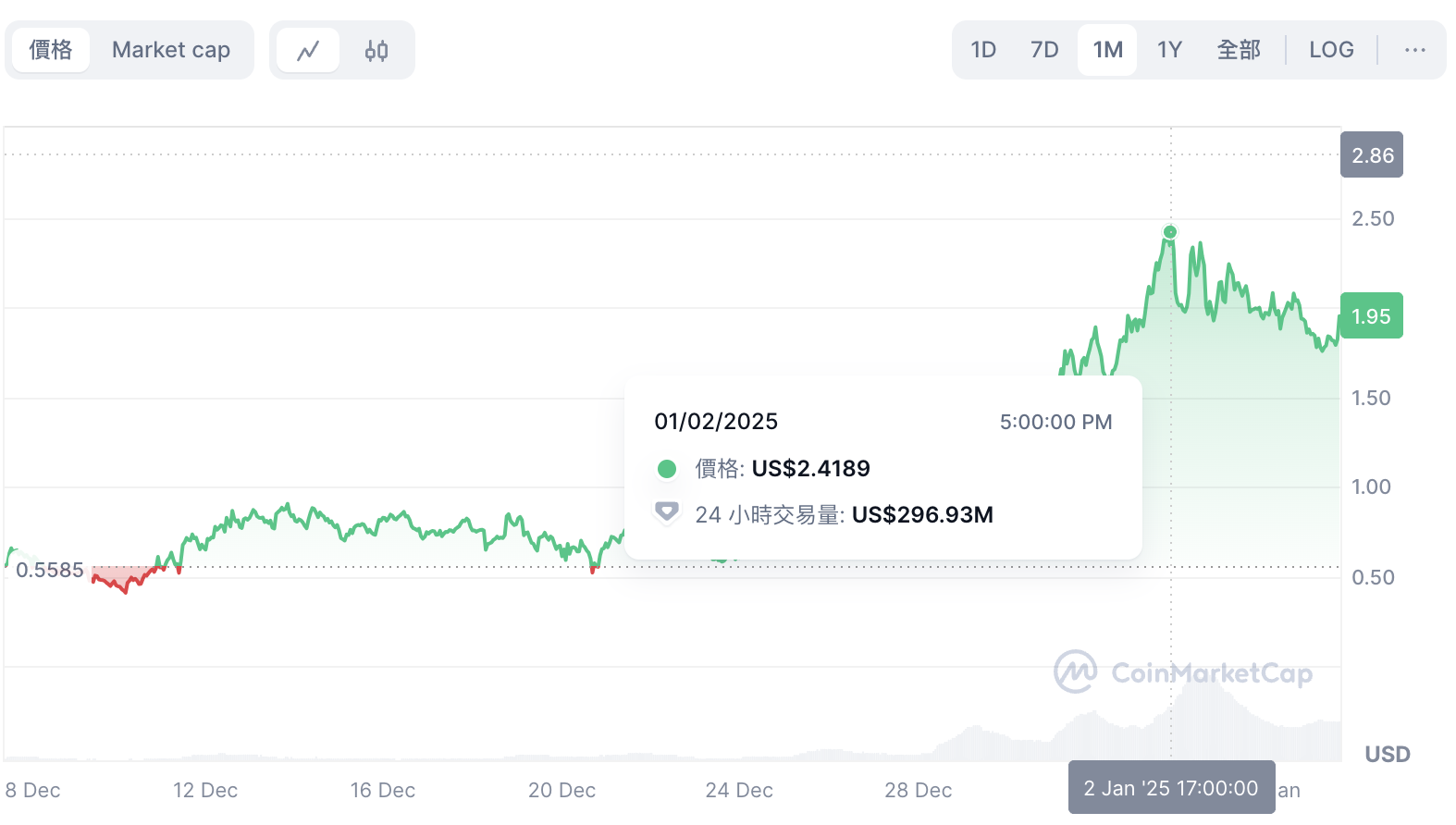
Task: Click the 1.50 y-axis label
Action: (x=1371, y=399)
